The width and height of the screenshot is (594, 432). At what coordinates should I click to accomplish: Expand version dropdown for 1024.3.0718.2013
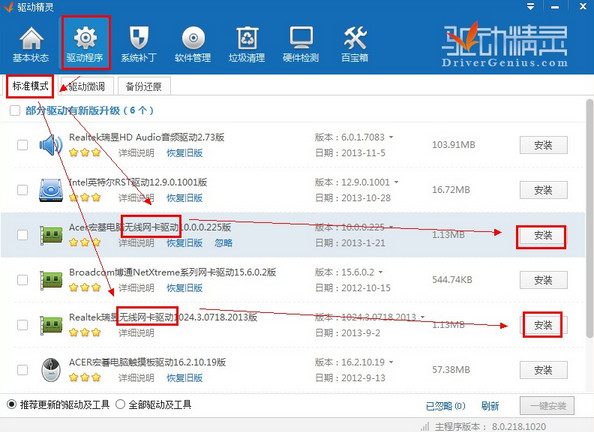[422, 317]
